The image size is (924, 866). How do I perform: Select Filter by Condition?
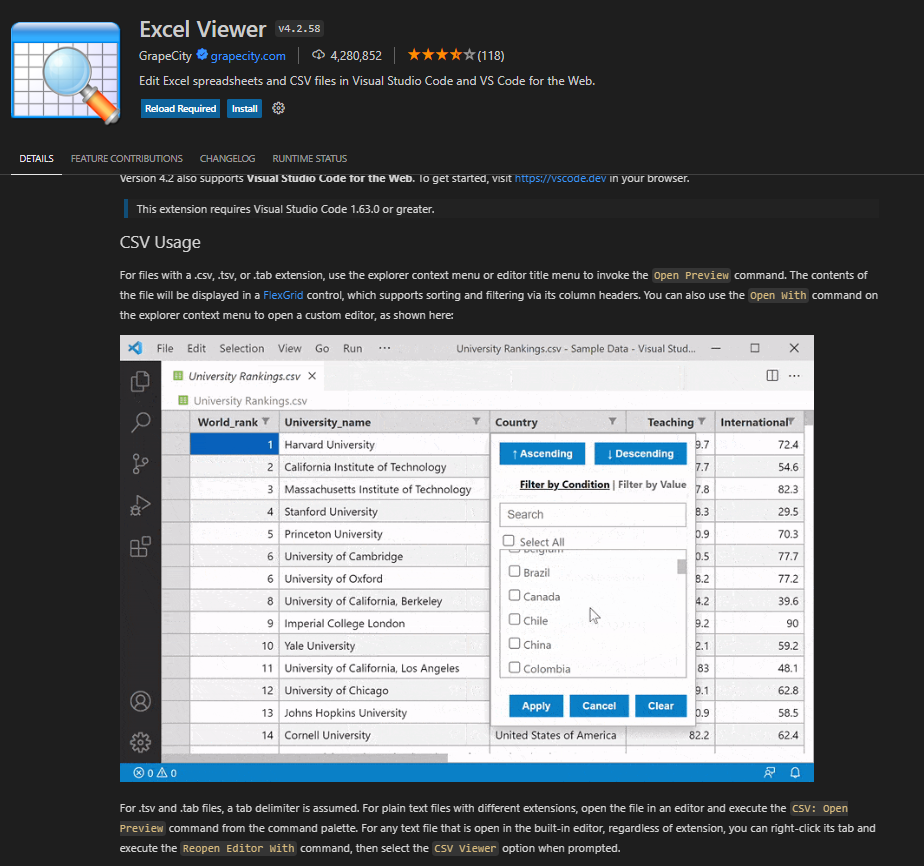[x=565, y=484]
